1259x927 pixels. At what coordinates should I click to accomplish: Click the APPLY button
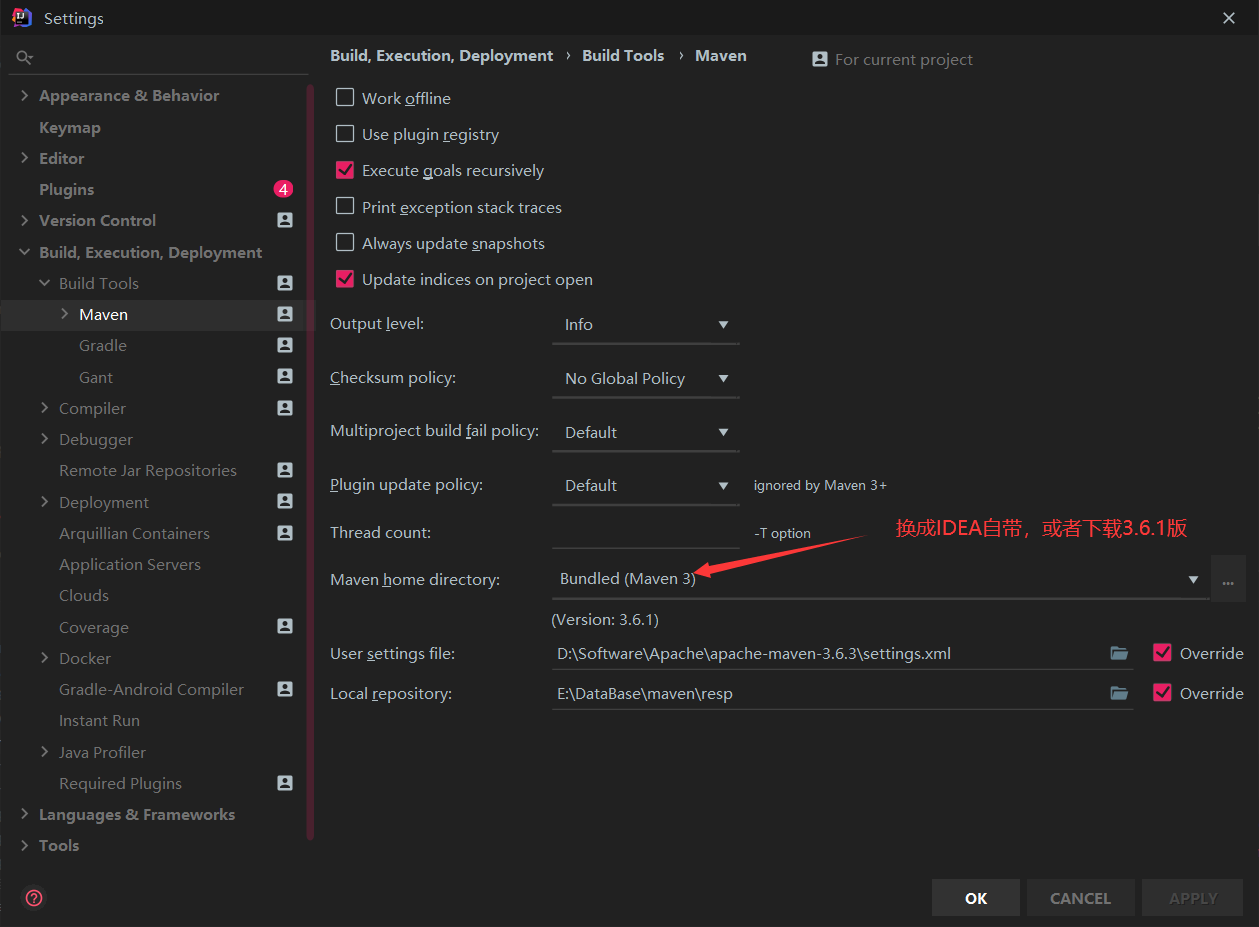pos(1193,898)
